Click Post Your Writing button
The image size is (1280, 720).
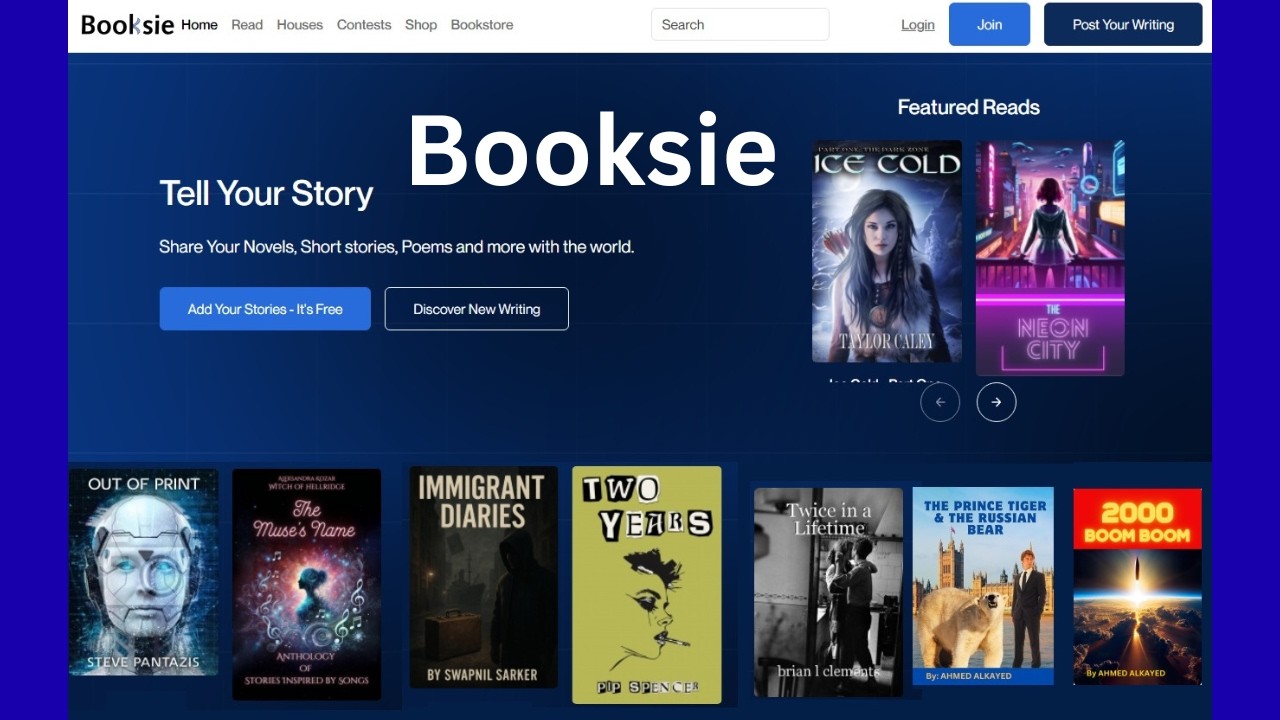click(x=1123, y=24)
